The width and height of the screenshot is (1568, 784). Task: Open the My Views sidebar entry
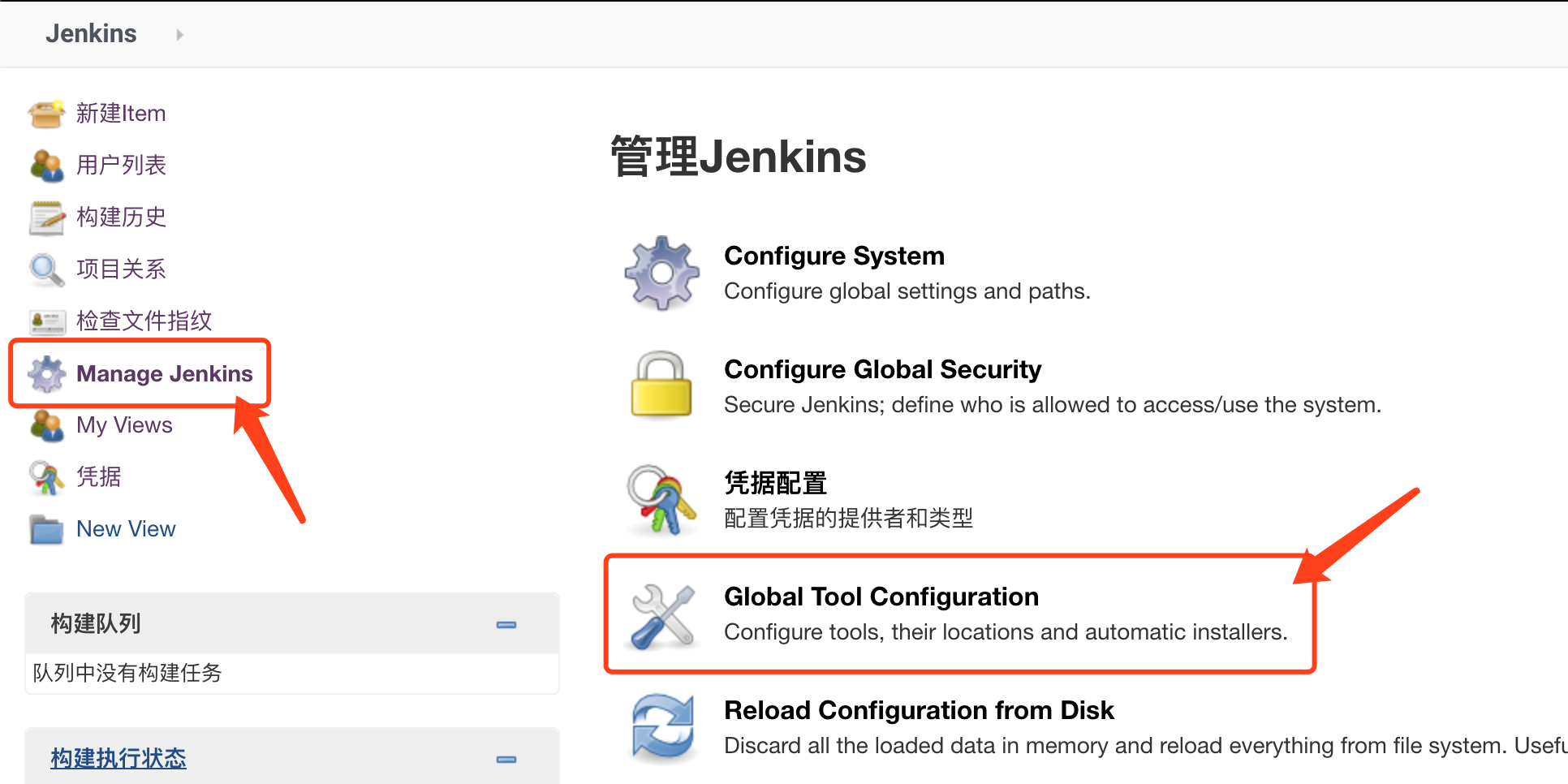click(x=123, y=425)
